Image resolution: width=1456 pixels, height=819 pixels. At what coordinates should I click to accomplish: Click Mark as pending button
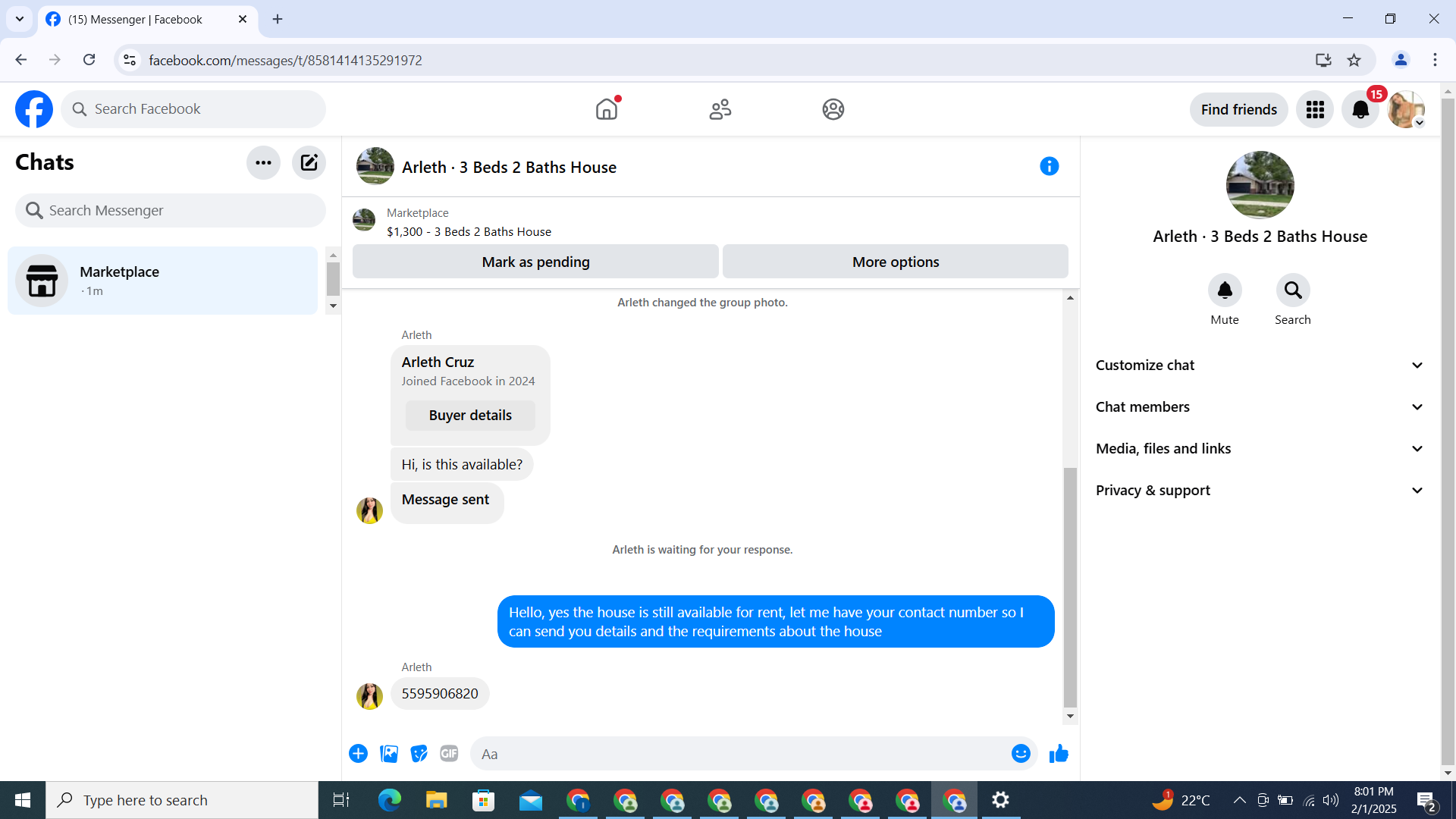pyautogui.click(x=535, y=262)
